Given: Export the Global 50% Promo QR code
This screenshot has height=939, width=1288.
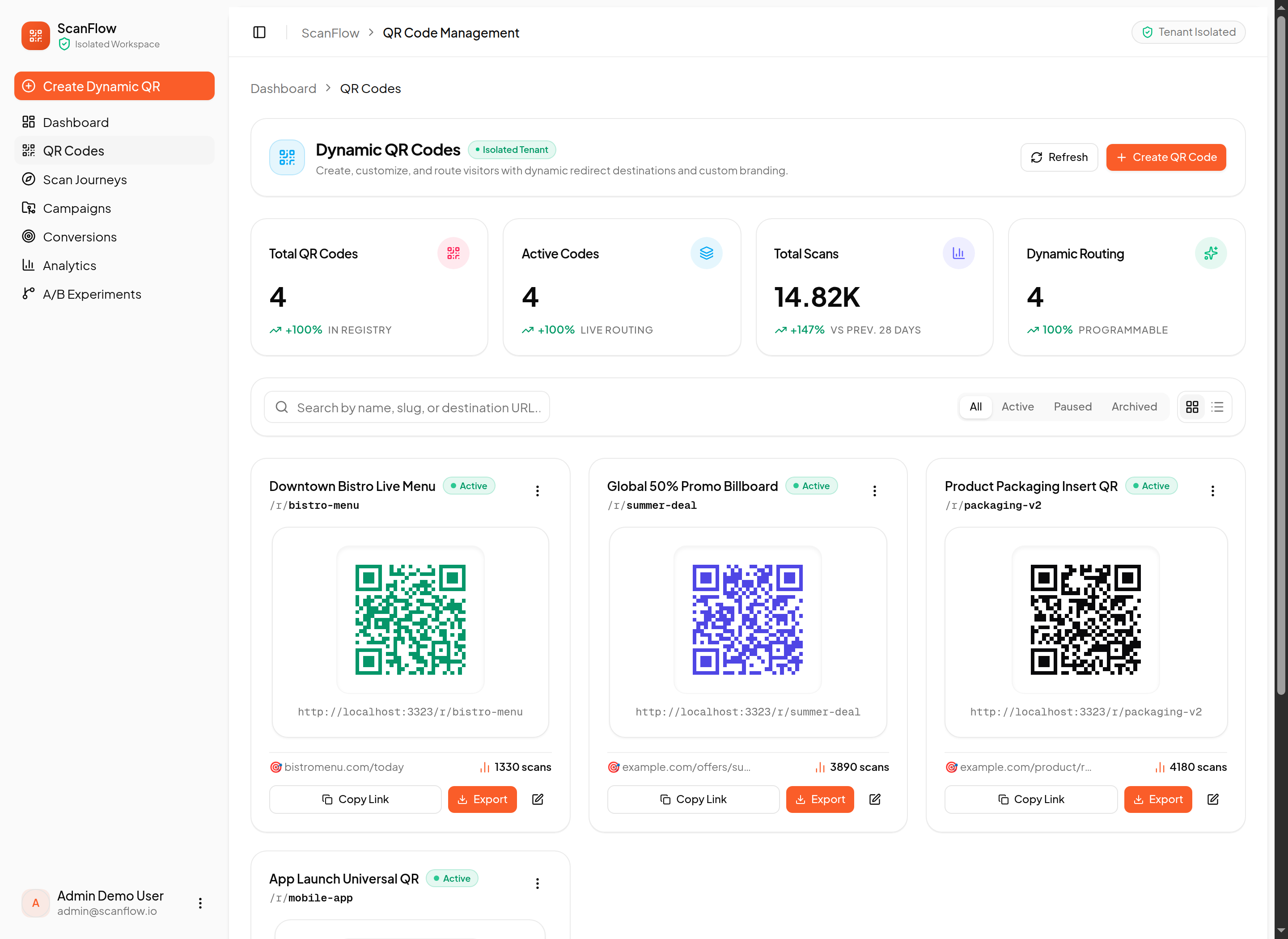Looking at the screenshot, I should point(820,800).
